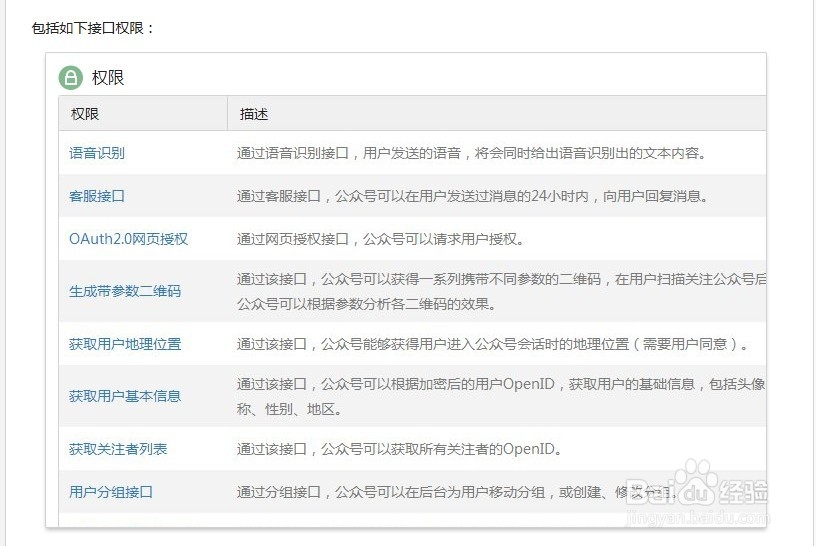This screenshot has width=816, height=546.
Task: Select the OpenID 基础信息 description
Action: coord(501,397)
